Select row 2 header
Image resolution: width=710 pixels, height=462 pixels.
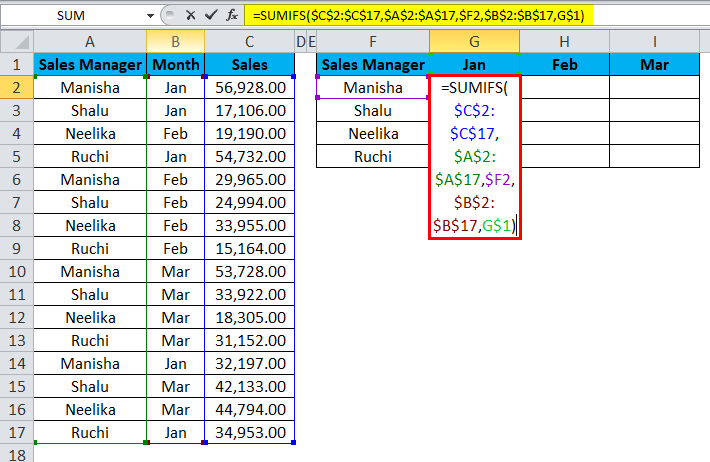point(17,87)
